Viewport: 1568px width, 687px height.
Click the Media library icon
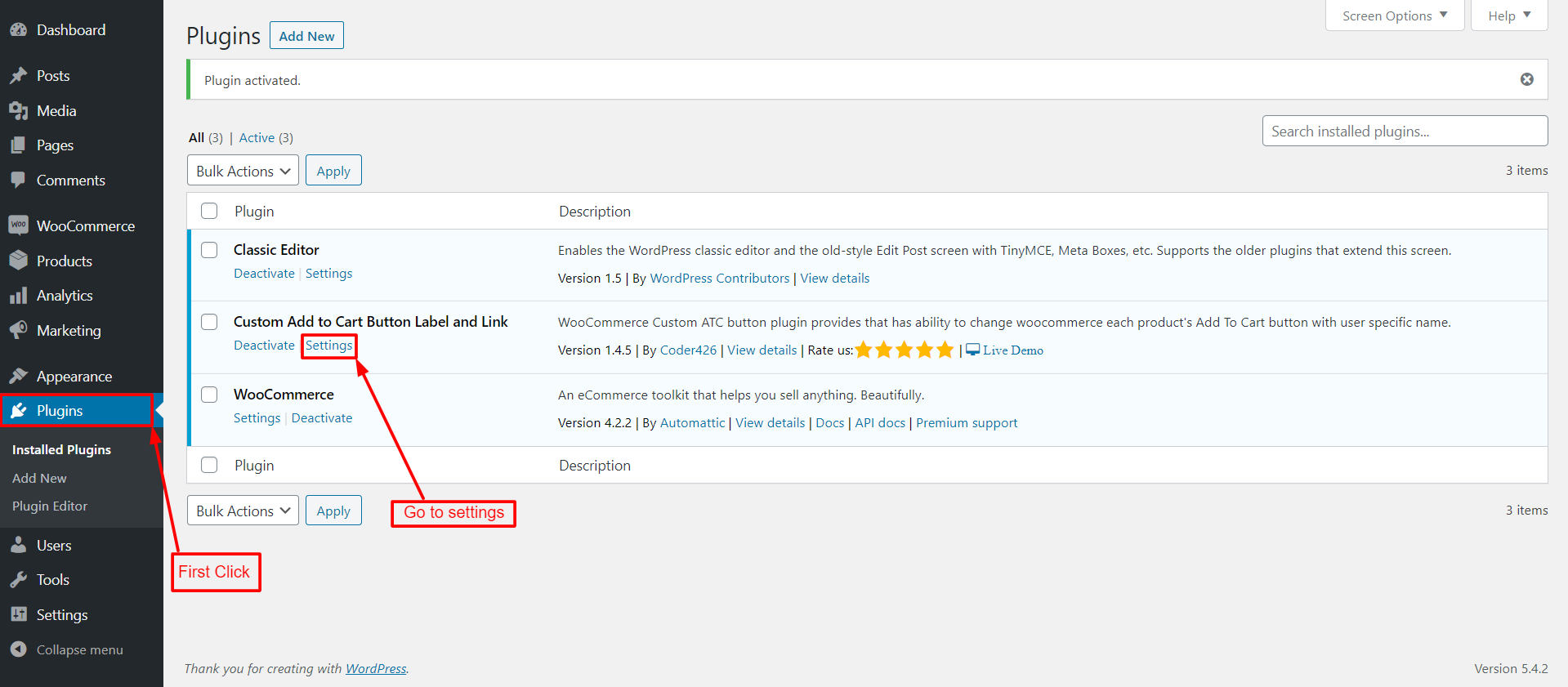19,111
